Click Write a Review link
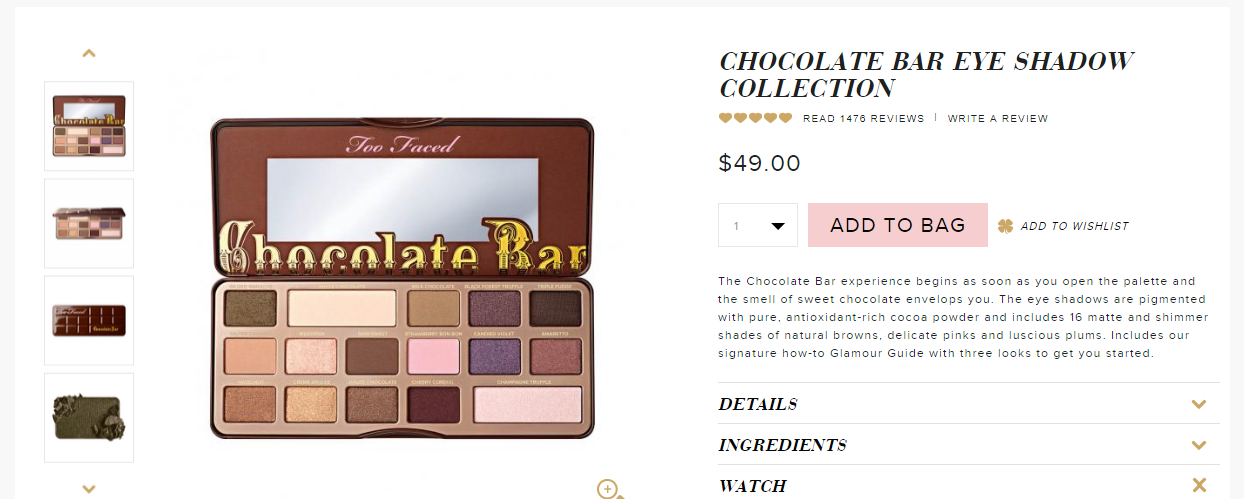The width and height of the screenshot is (1244, 499). 998,118
